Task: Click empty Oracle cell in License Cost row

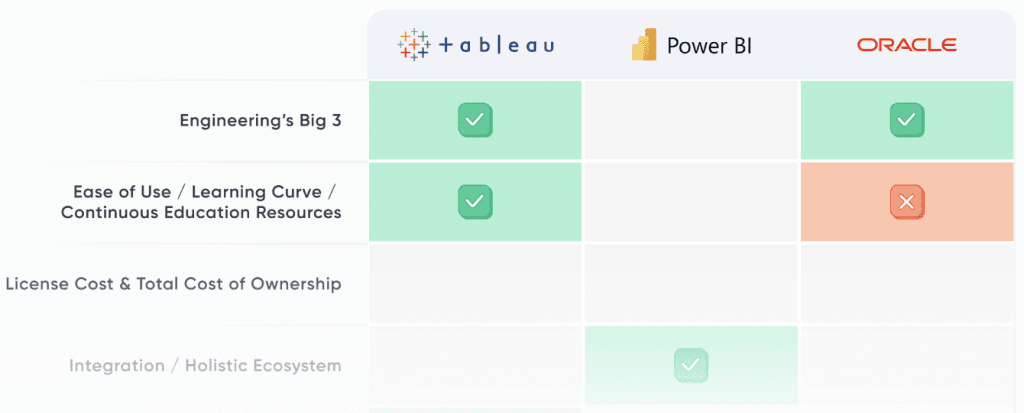Action: [x=906, y=284]
